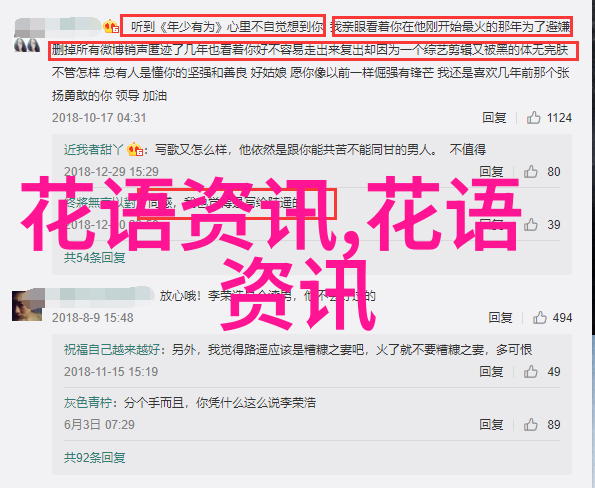Like the comment with 1124 thumbs-up
The width and height of the screenshot is (595, 488).
pyautogui.click(x=533, y=118)
